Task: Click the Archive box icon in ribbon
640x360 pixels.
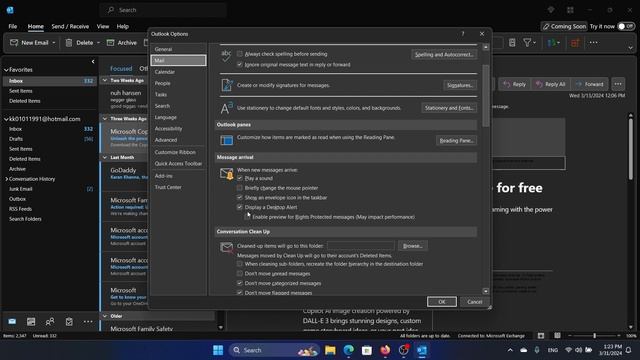Action: [110, 42]
